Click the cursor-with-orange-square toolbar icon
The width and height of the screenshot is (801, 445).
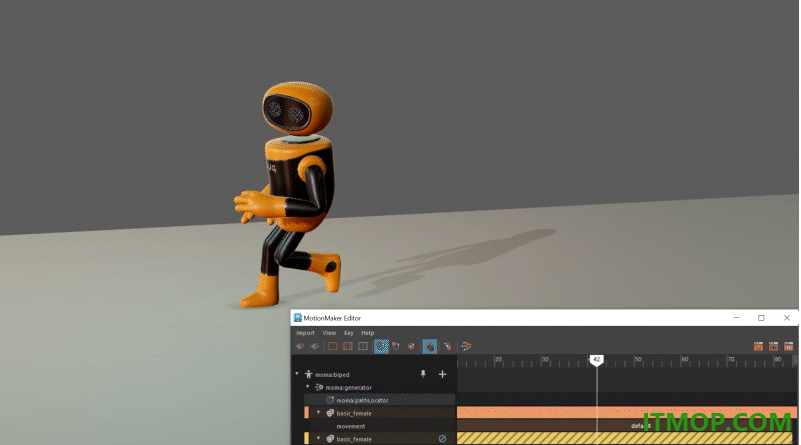pyautogui.click(x=447, y=346)
